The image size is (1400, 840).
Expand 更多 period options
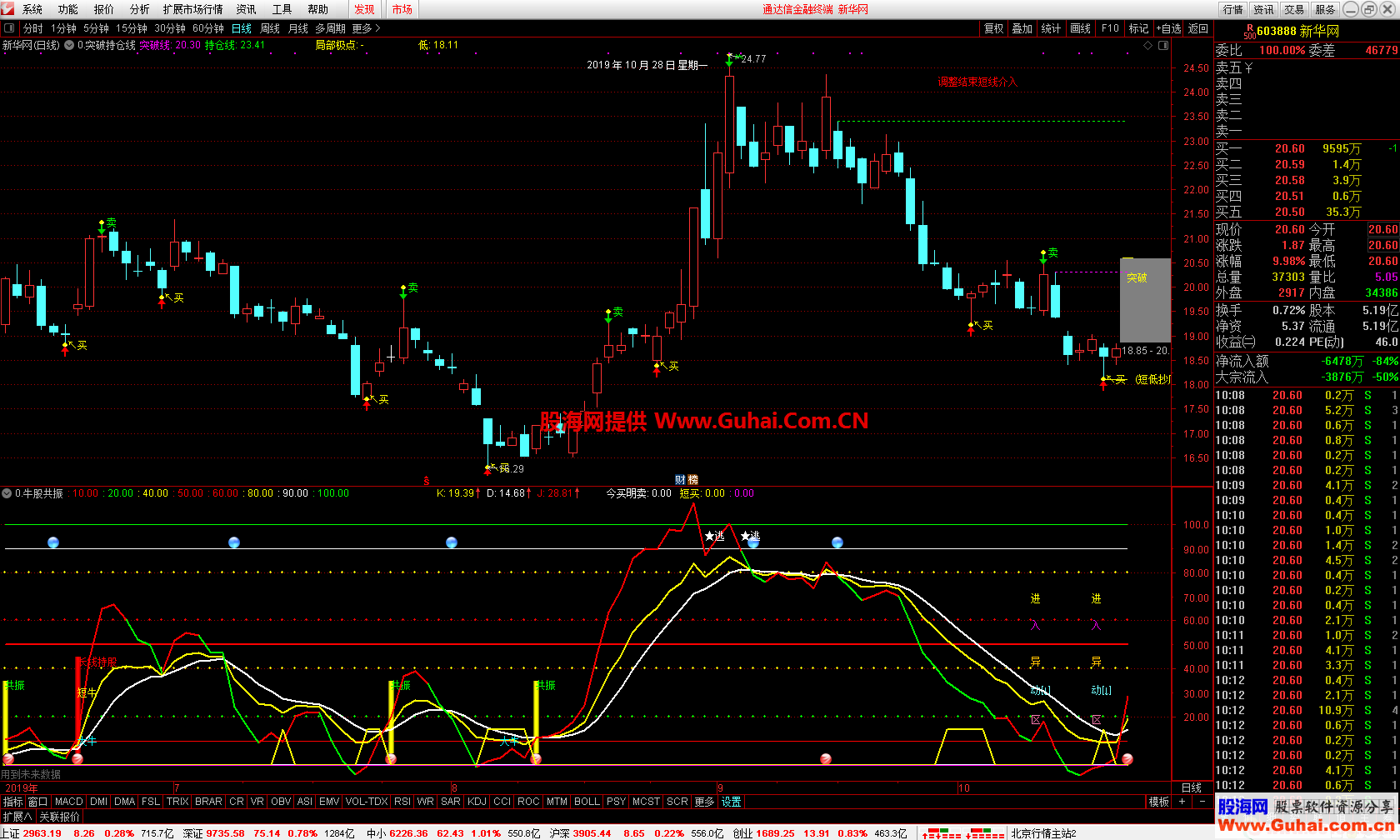coord(366,28)
